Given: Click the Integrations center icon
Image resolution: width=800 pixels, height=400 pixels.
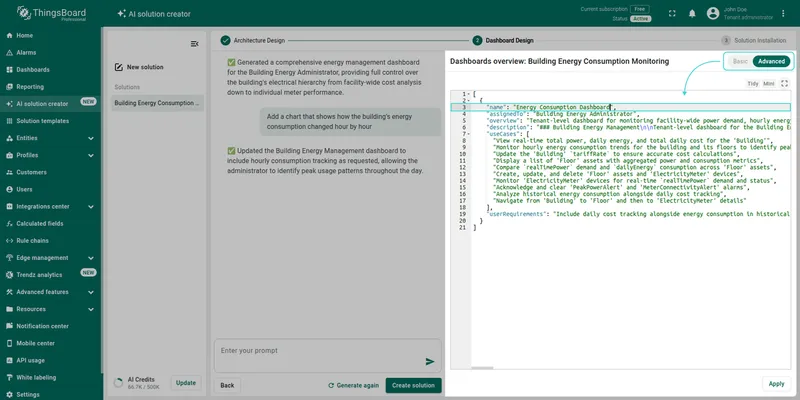Looking at the screenshot, I should (9, 207).
